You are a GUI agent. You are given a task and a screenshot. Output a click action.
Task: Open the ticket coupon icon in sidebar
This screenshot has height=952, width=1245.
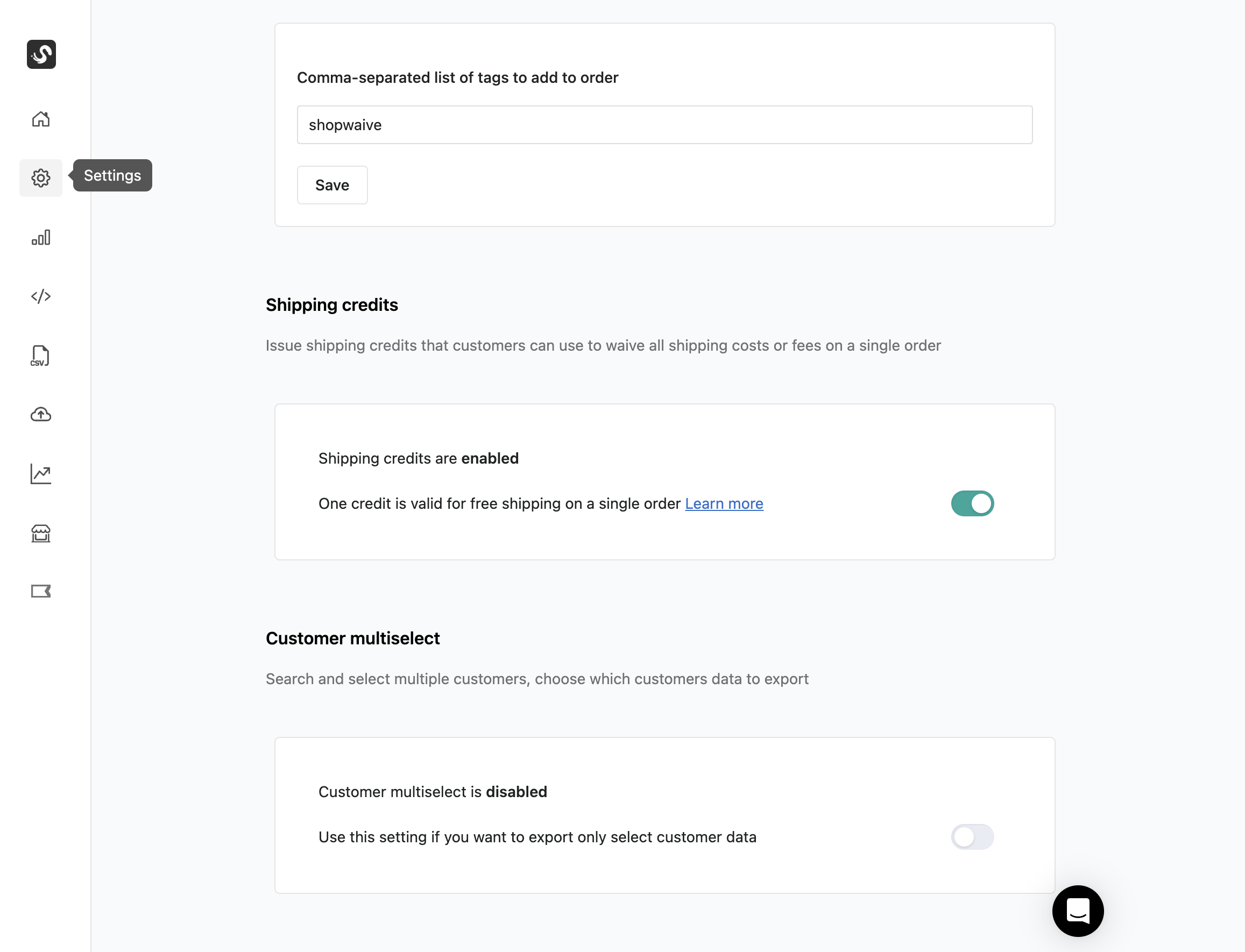tap(41, 592)
